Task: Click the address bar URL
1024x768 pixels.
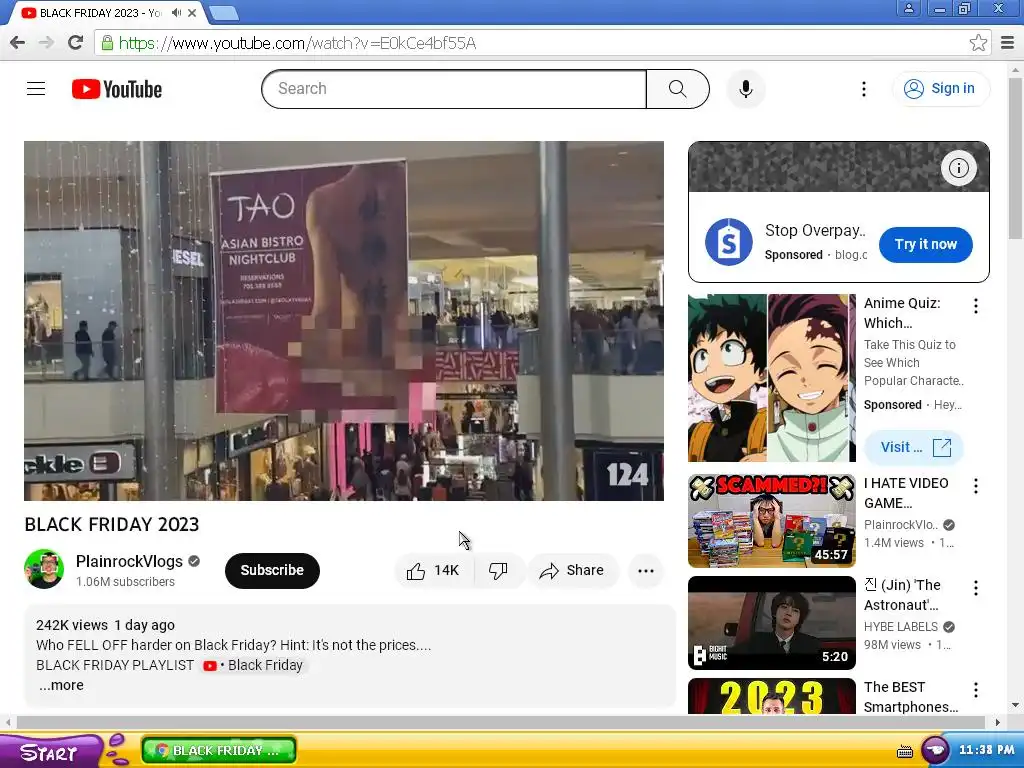Action: coord(297,43)
